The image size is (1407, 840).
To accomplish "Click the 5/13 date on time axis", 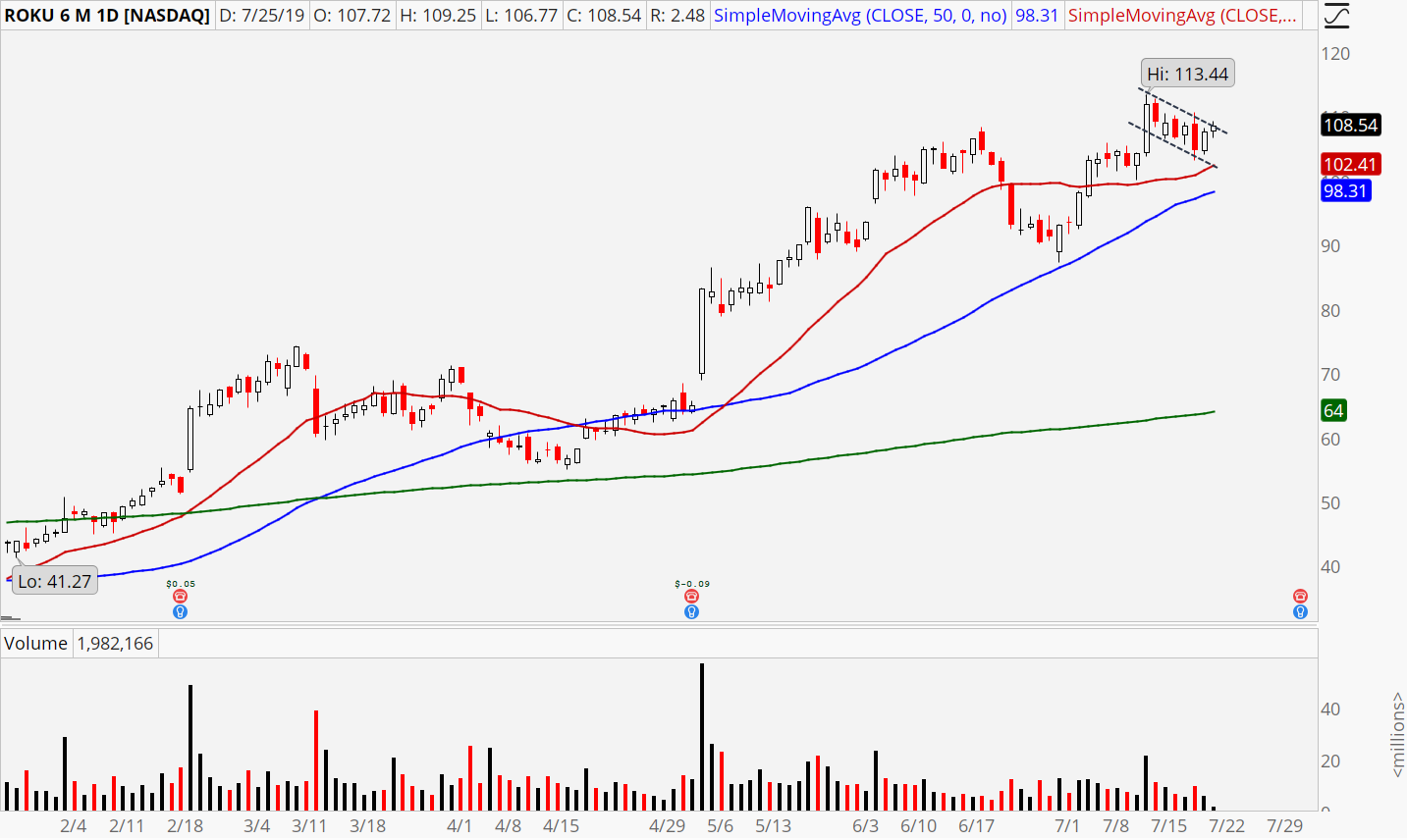I will tap(774, 826).
